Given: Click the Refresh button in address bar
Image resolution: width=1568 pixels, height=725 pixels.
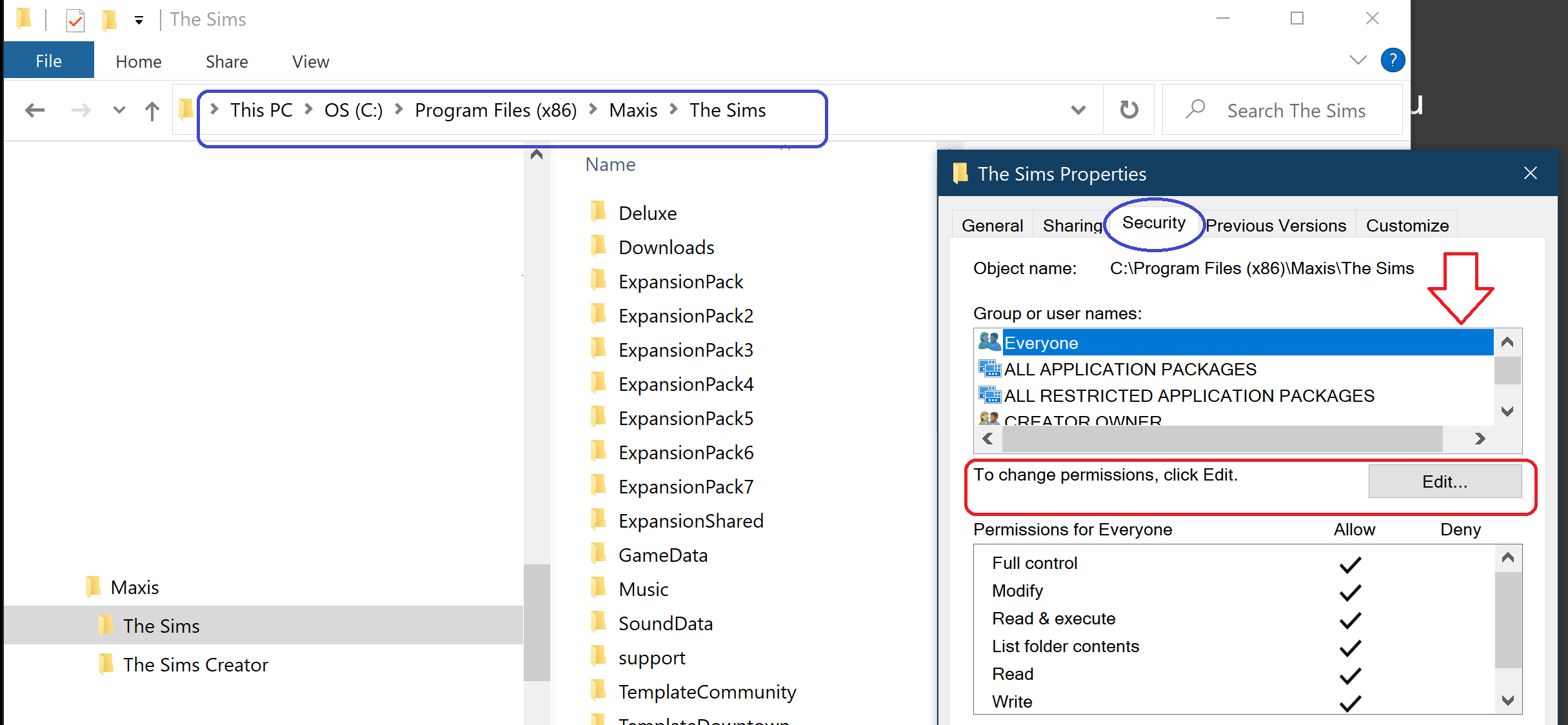Looking at the screenshot, I should pyautogui.click(x=1129, y=110).
